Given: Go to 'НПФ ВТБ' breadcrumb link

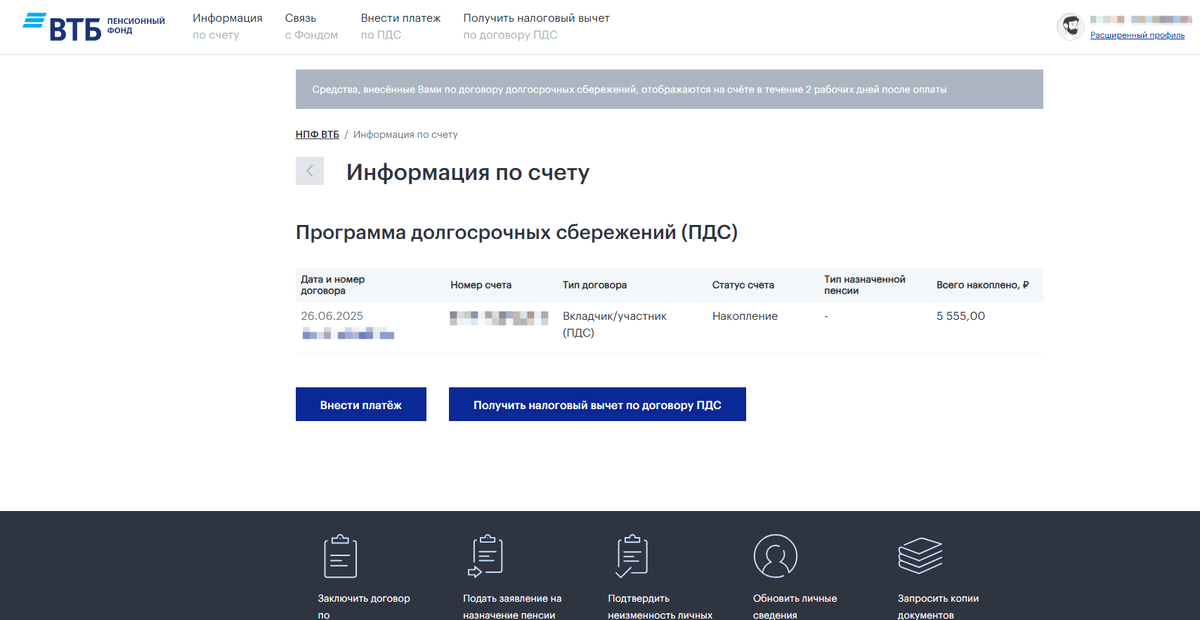Looking at the screenshot, I should pos(317,134).
